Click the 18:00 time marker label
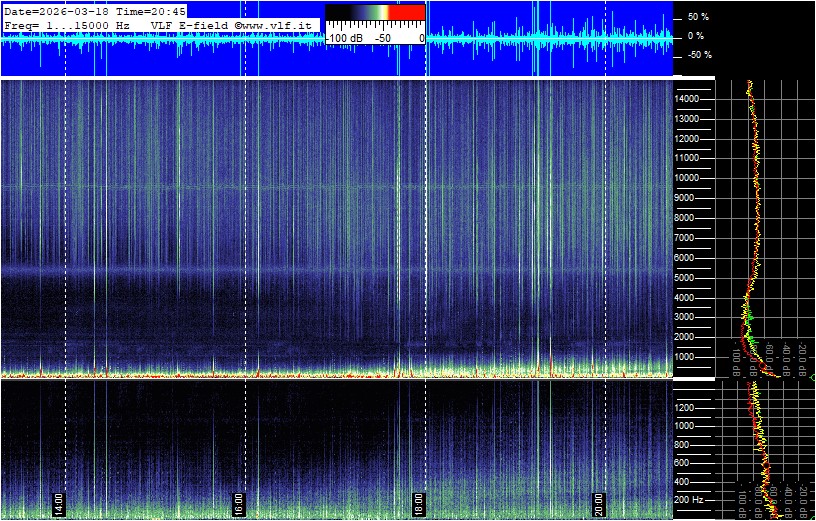Image resolution: width=816 pixels, height=521 pixels. [419, 504]
